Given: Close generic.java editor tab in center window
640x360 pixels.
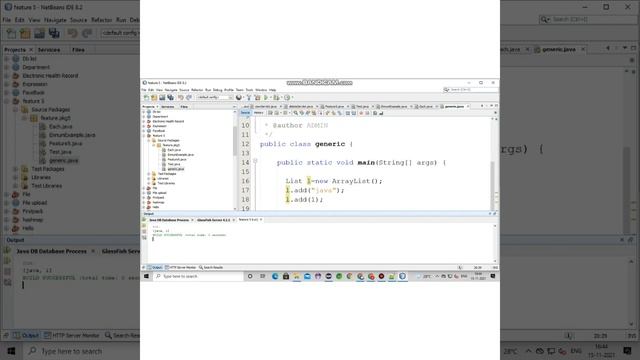Looking at the screenshot, I should [x=468, y=107].
